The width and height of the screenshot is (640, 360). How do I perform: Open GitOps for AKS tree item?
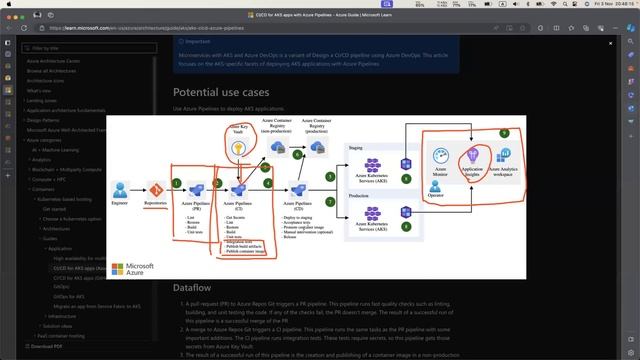pyautogui.click(x=69, y=297)
